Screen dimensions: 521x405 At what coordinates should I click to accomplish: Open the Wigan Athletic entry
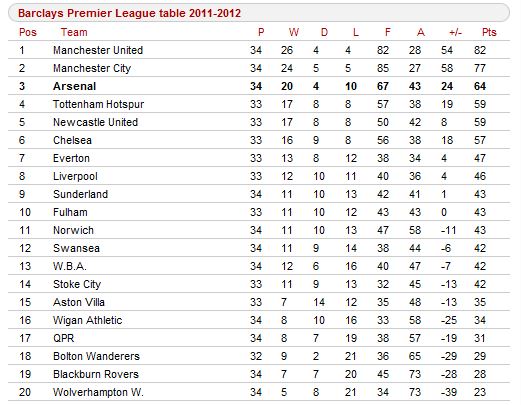click(88, 320)
